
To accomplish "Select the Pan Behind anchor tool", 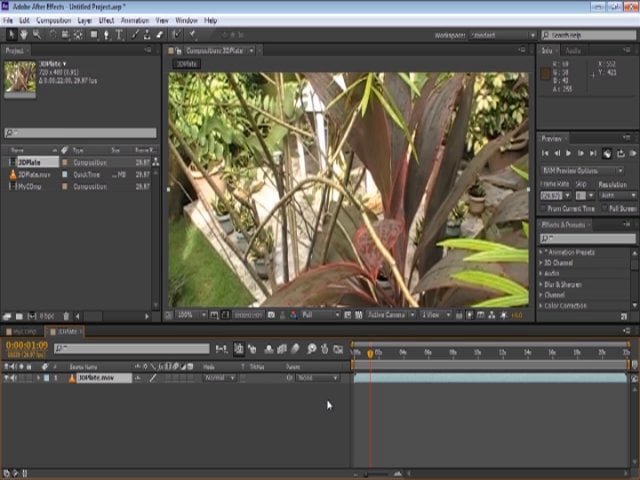I will click(x=78, y=35).
